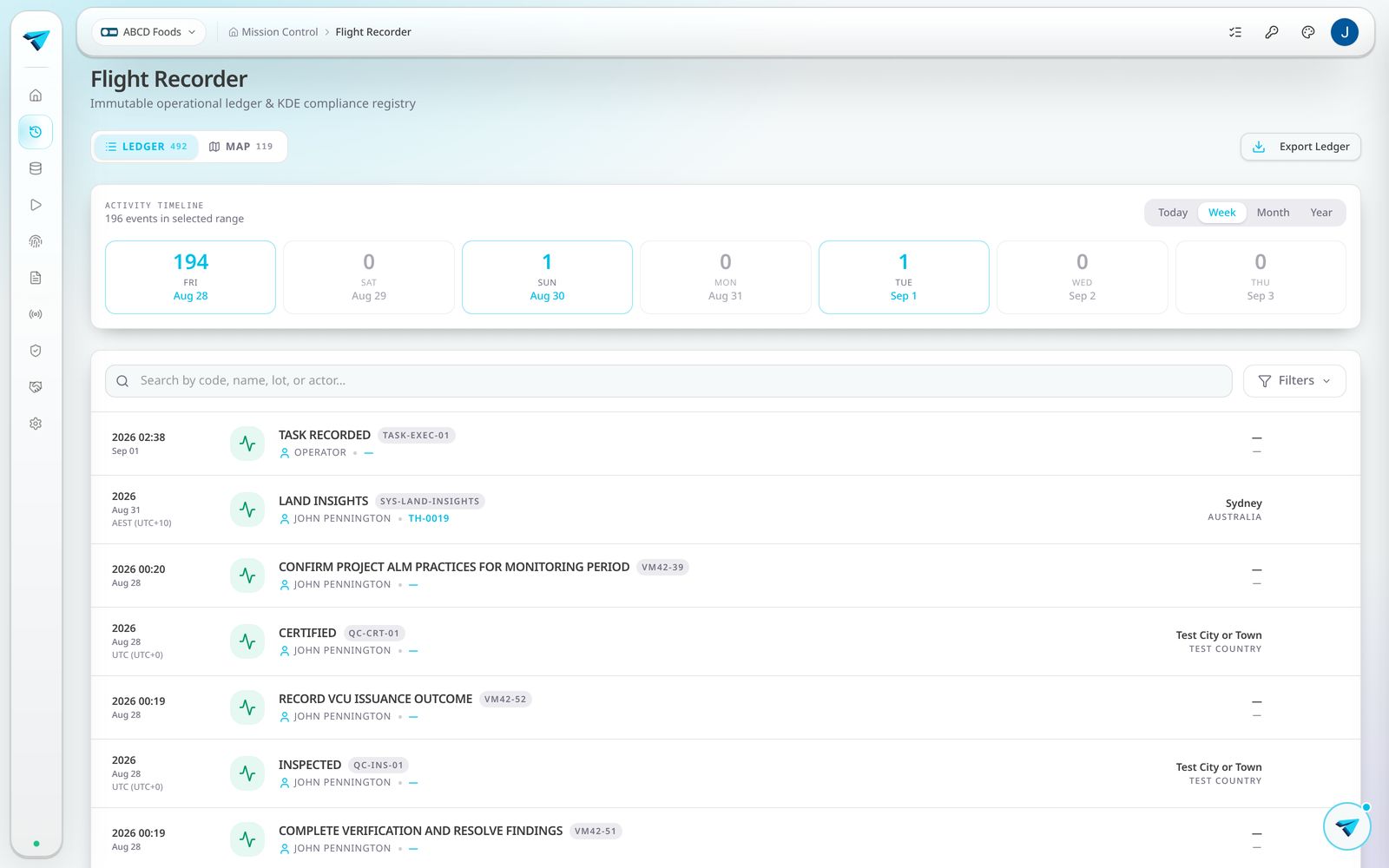
Task: Select the Week range
Action: [1221, 213]
